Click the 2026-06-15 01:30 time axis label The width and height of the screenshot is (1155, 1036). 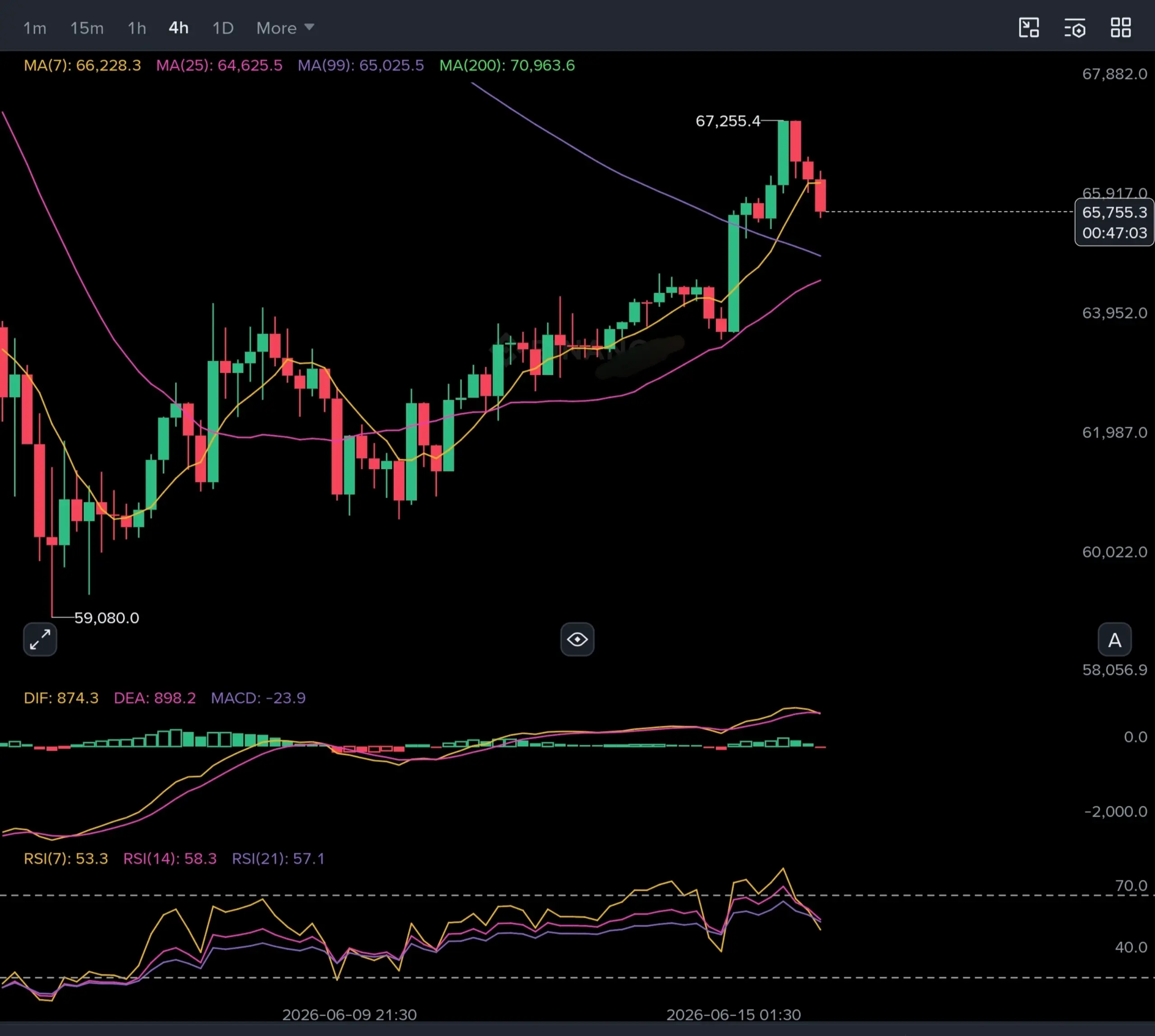click(734, 1015)
